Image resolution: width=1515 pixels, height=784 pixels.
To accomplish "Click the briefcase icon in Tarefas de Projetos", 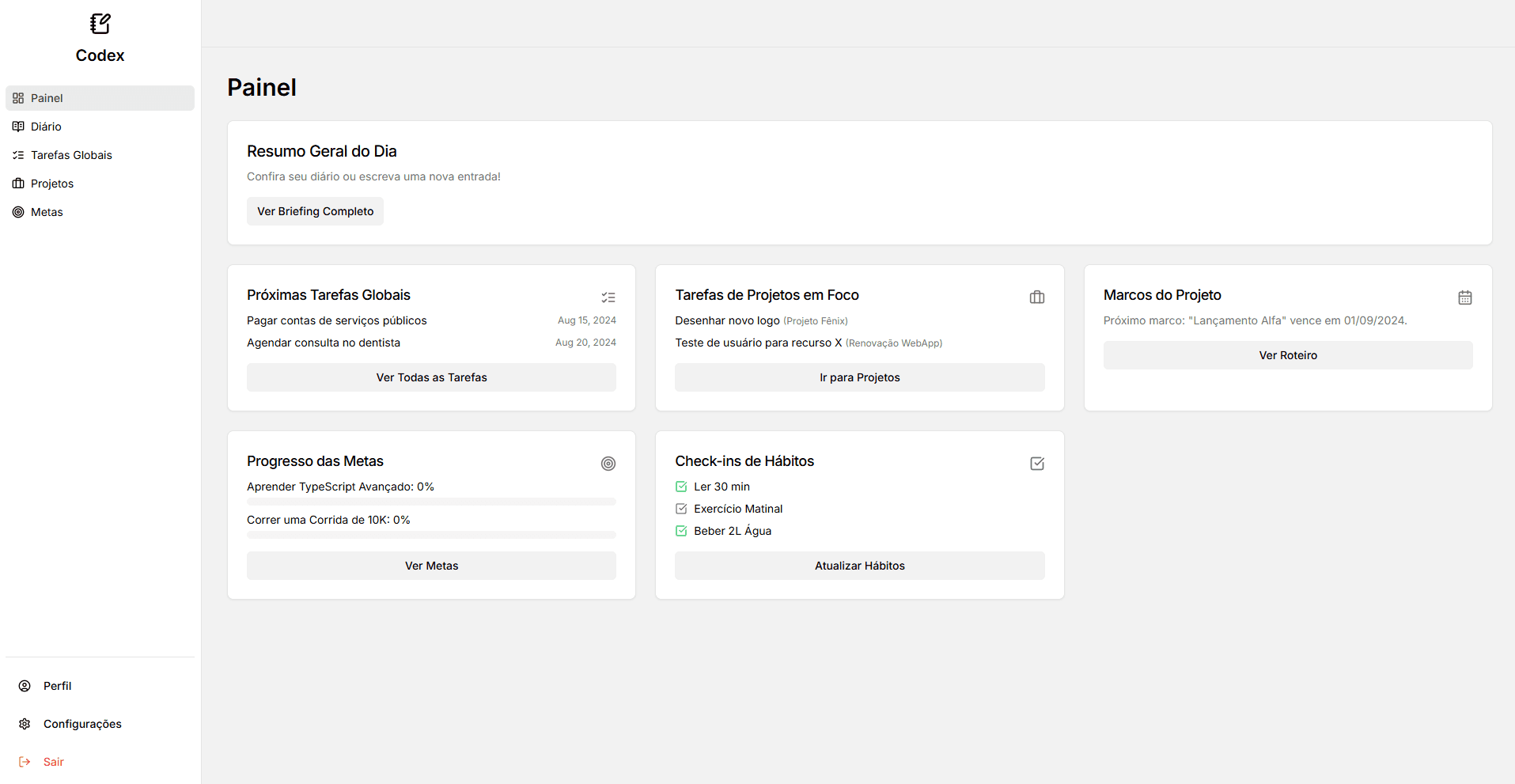I will point(1036,297).
